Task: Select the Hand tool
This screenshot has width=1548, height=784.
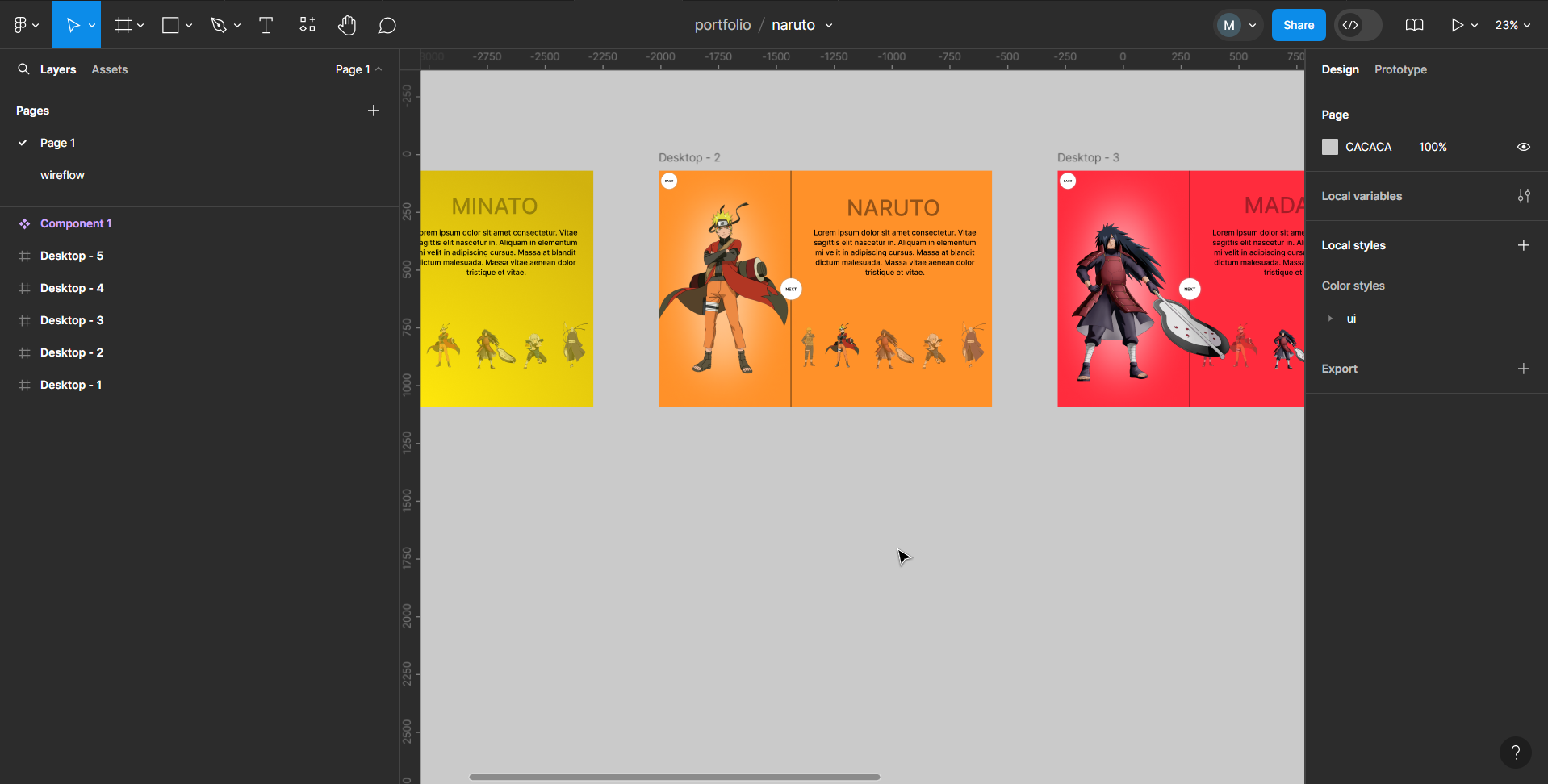Action: (347, 25)
